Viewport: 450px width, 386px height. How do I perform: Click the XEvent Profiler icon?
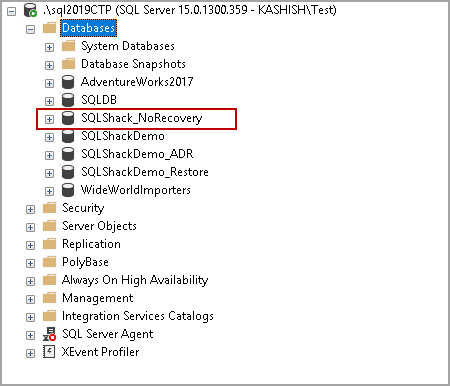pyautogui.click(x=49, y=352)
